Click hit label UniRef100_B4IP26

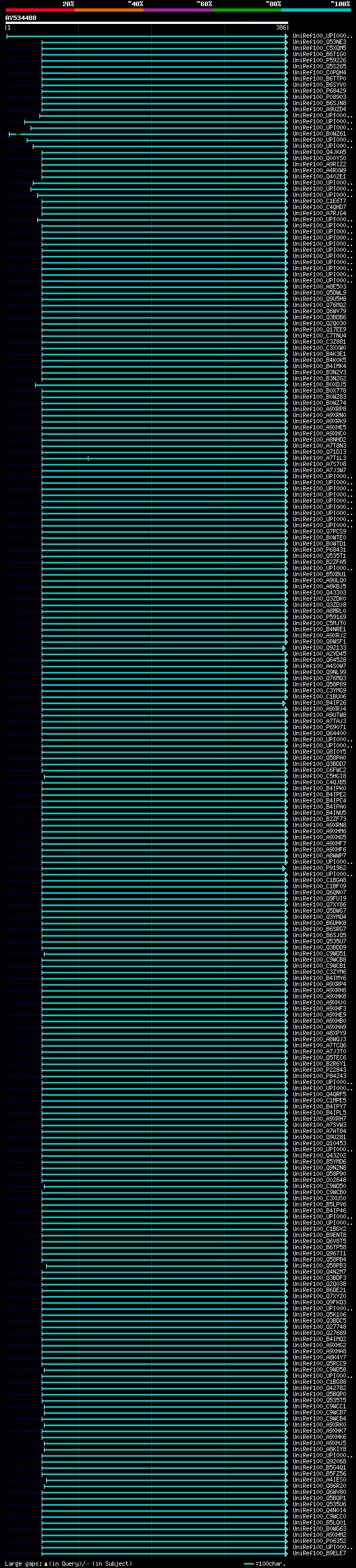[x=319, y=703]
